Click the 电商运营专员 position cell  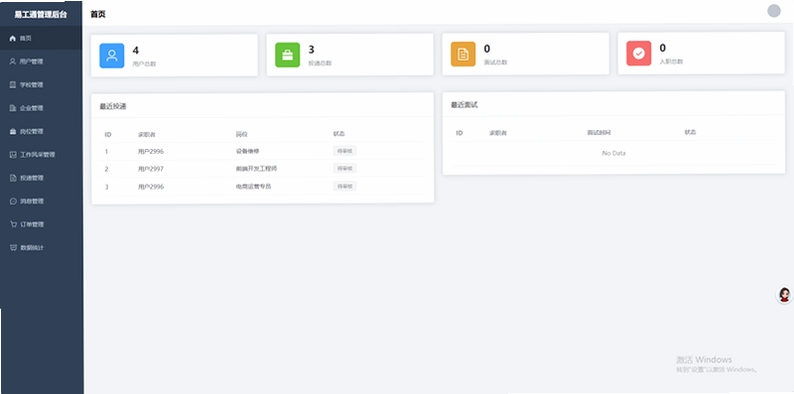253,186
